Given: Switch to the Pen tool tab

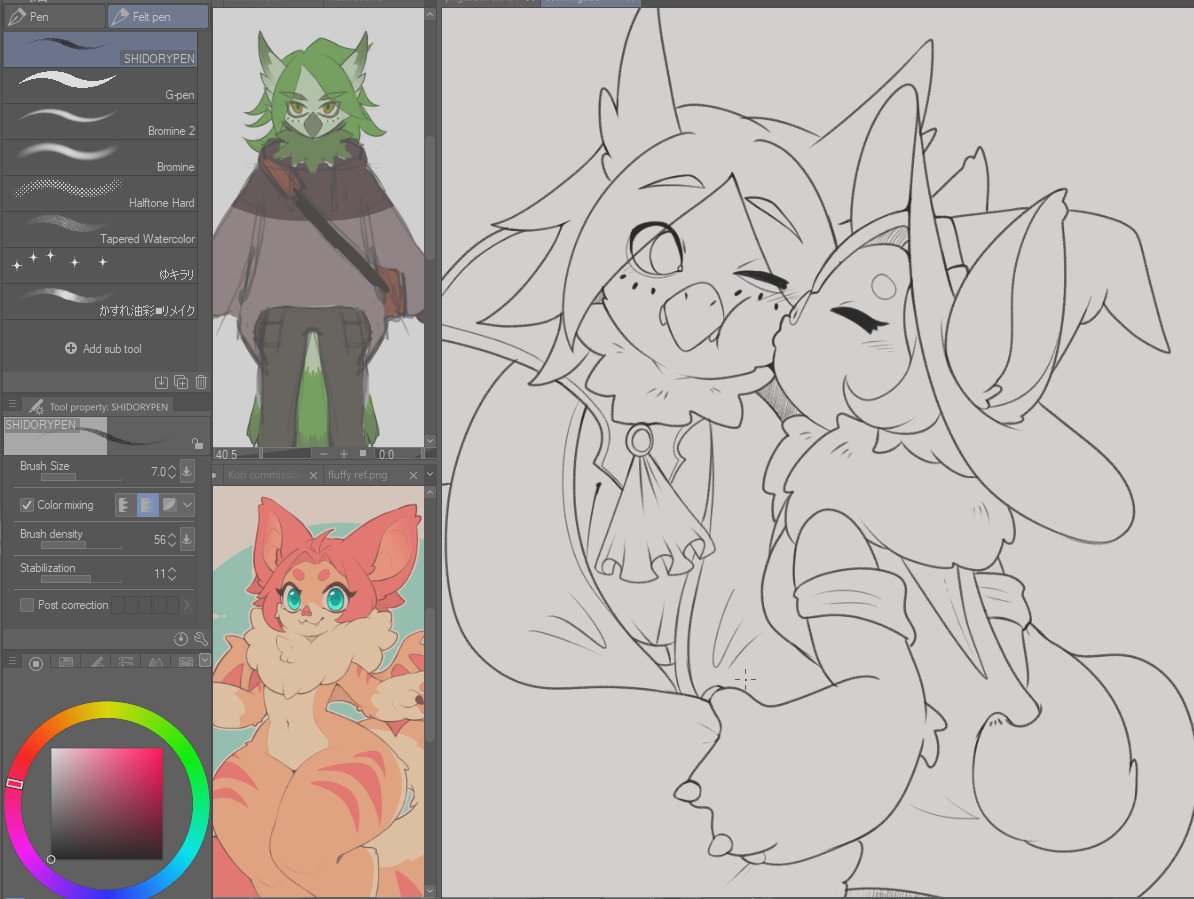Looking at the screenshot, I should [55, 16].
